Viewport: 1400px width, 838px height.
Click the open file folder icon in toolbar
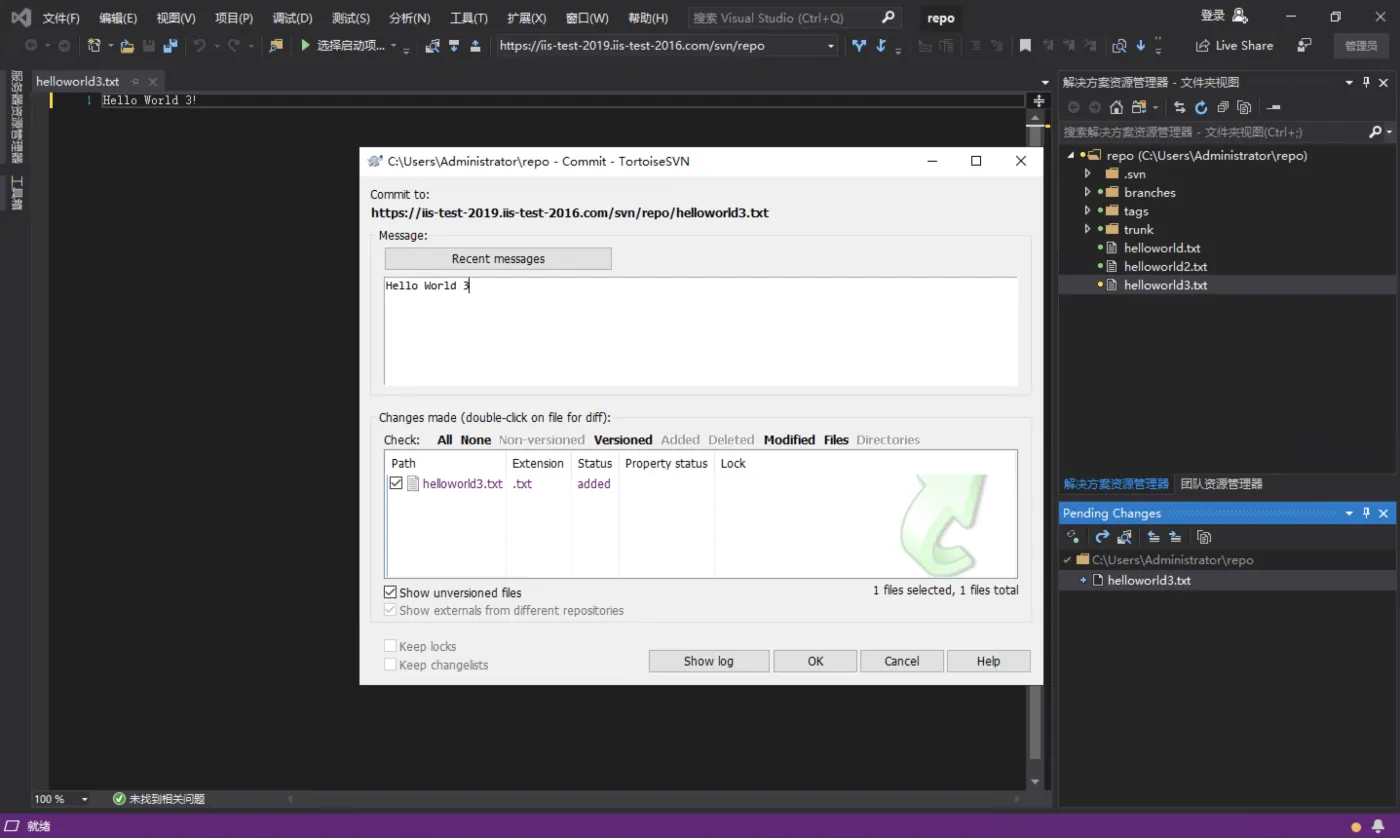tap(127, 45)
